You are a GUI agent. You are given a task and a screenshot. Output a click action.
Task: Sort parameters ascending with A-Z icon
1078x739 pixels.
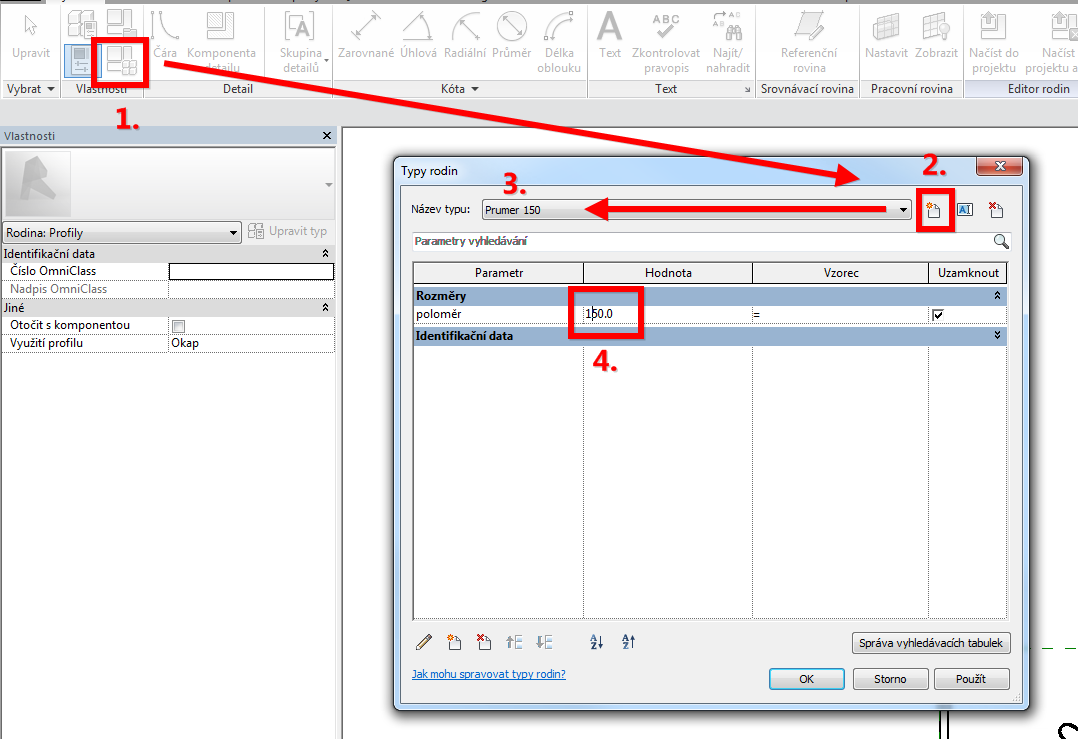click(x=597, y=642)
